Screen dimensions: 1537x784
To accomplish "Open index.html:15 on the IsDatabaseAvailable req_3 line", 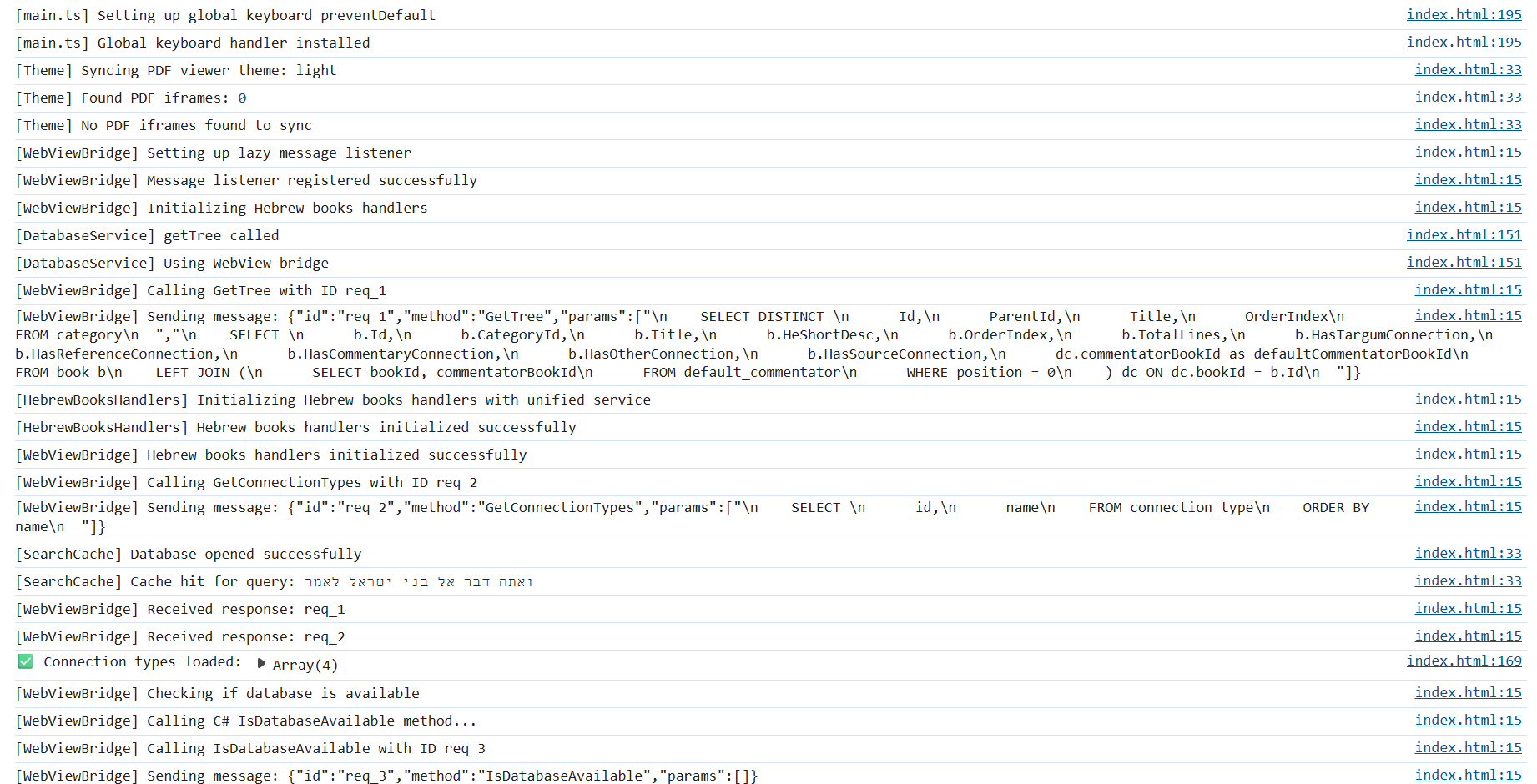I will (1468, 775).
